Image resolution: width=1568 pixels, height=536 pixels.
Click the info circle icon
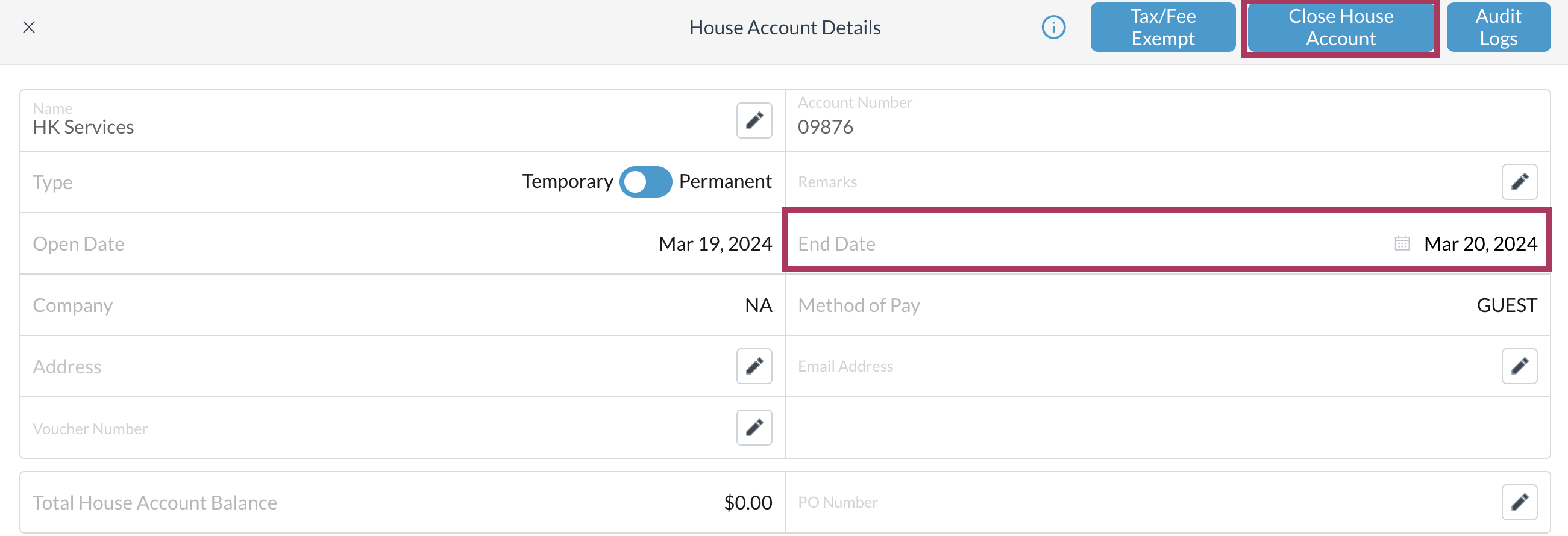point(1053,27)
